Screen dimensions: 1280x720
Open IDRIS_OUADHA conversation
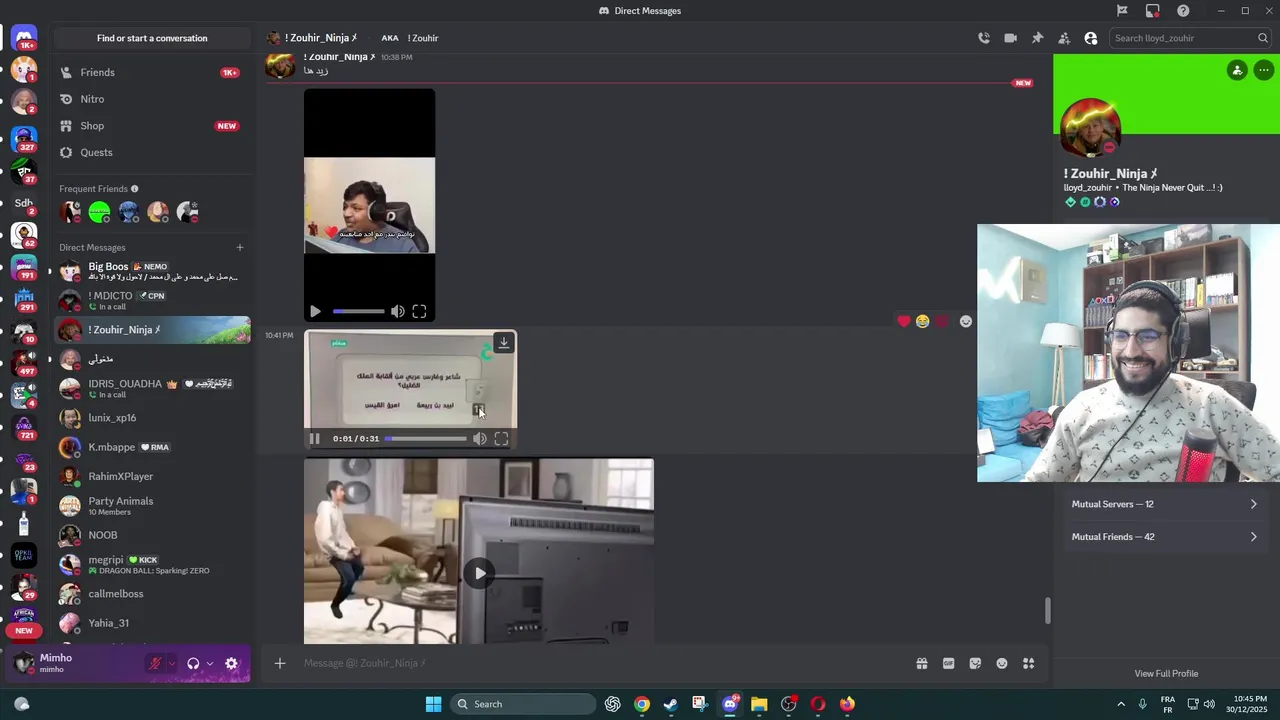(152, 388)
